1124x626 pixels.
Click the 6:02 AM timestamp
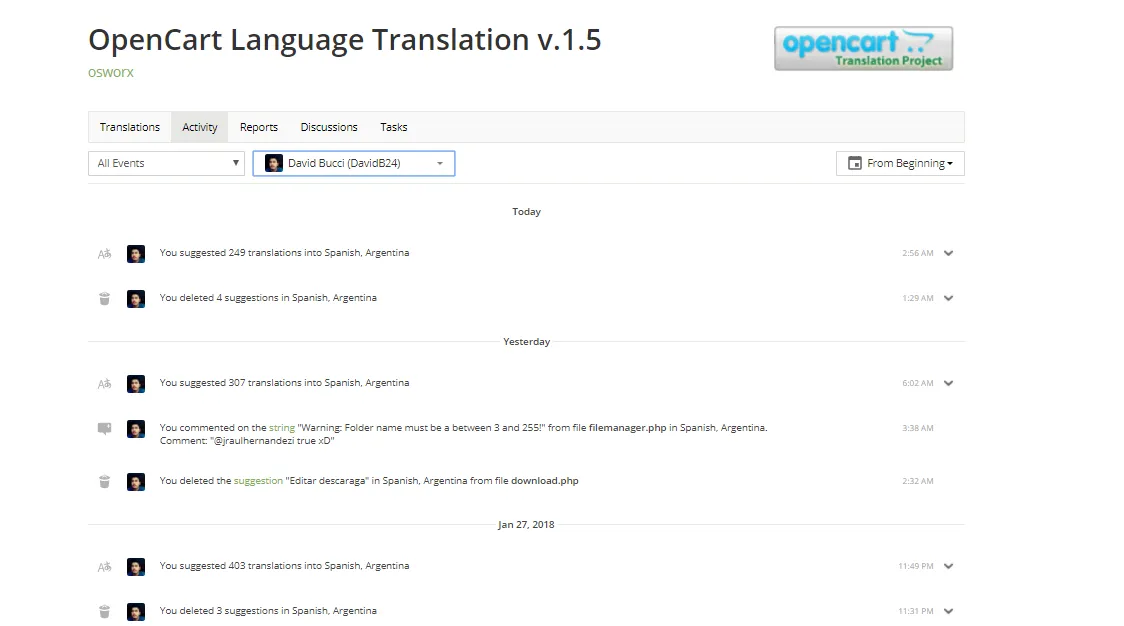tap(918, 384)
